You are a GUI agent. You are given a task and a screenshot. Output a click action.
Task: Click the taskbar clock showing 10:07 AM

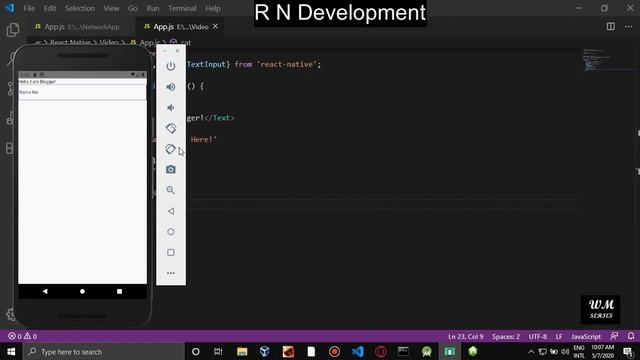(x=602, y=351)
